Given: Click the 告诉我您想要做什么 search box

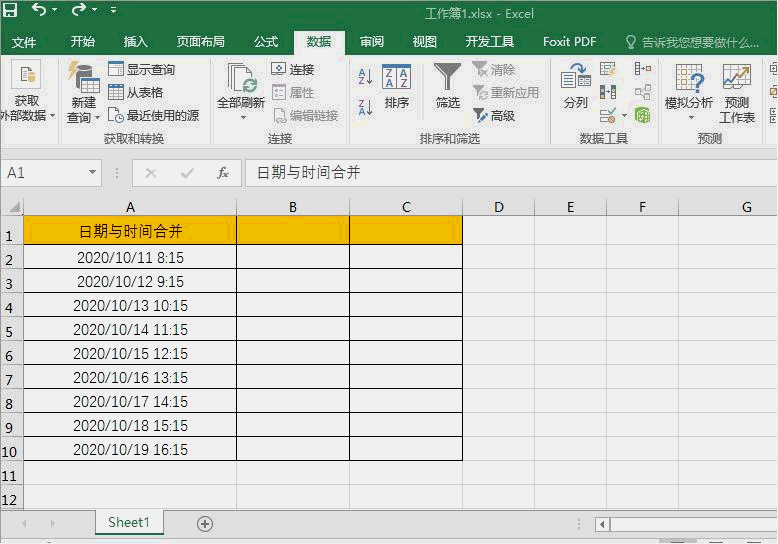Looking at the screenshot, I should [693, 42].
